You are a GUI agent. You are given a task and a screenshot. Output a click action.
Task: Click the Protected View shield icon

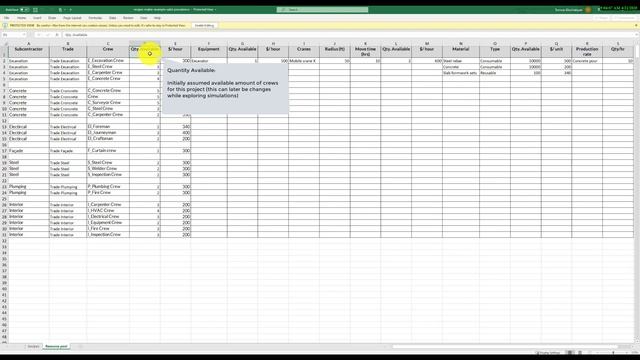[5, 25]
